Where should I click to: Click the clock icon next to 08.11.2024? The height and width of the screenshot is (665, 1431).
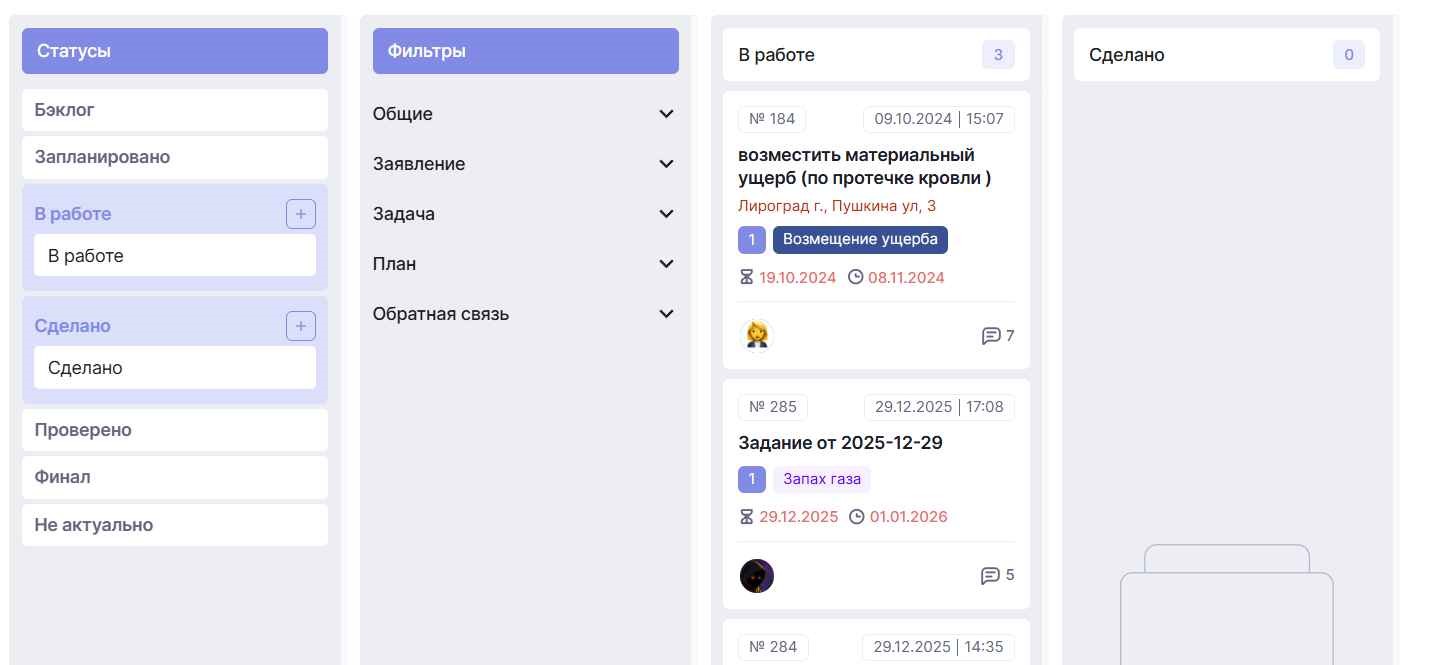[856, 277]
